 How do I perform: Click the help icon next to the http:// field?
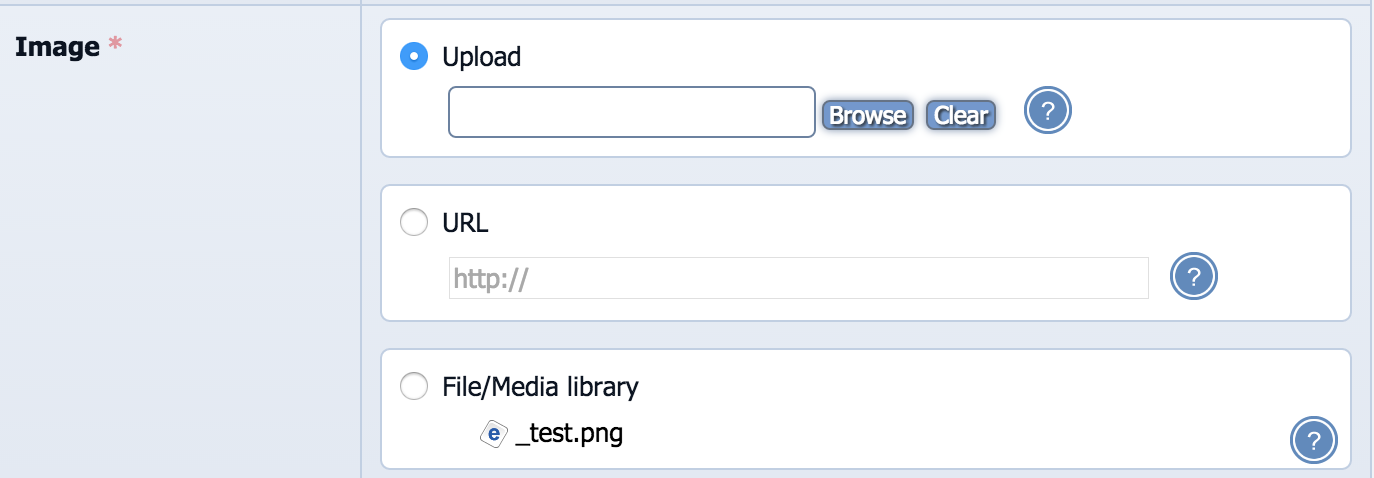pos(1195,277)
